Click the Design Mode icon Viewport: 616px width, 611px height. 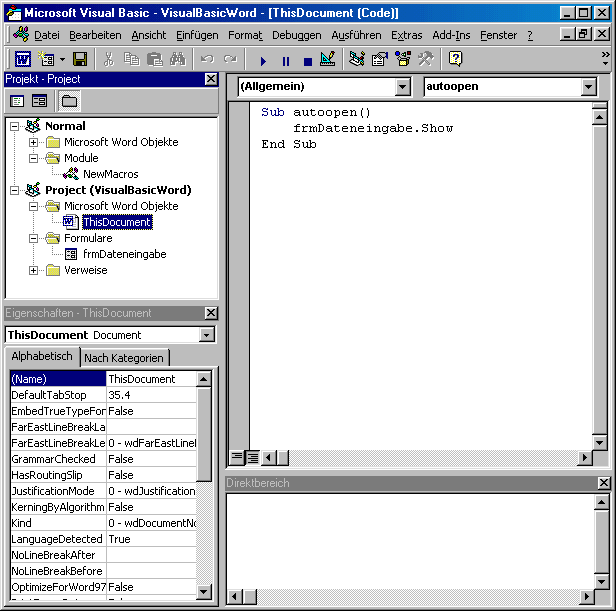(x=327, y=59)
